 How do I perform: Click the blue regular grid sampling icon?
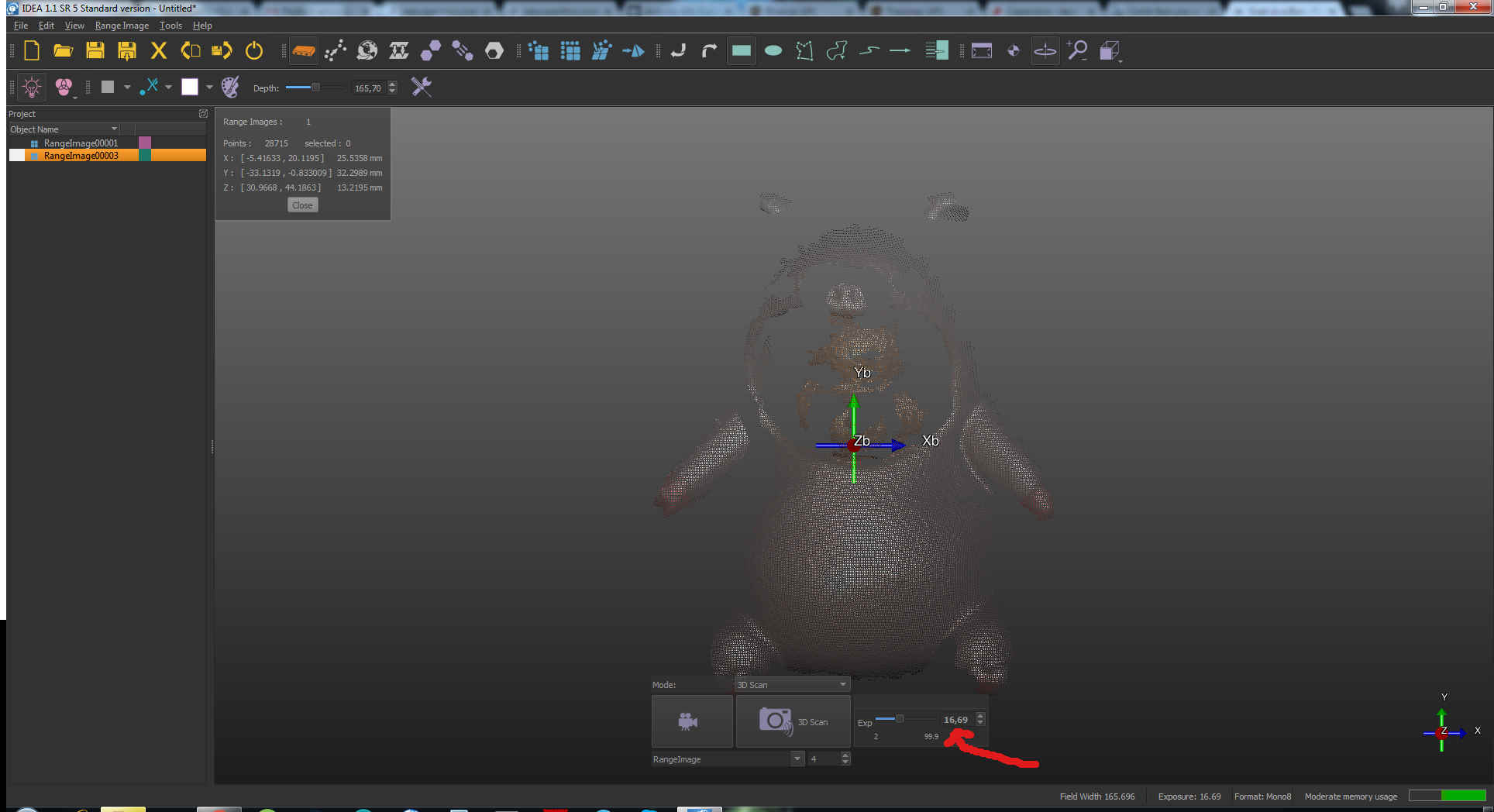point(570,51)
